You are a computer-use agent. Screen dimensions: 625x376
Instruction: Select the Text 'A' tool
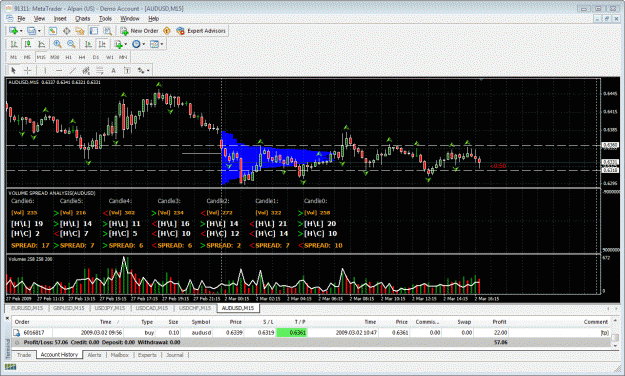coord(113,71)
